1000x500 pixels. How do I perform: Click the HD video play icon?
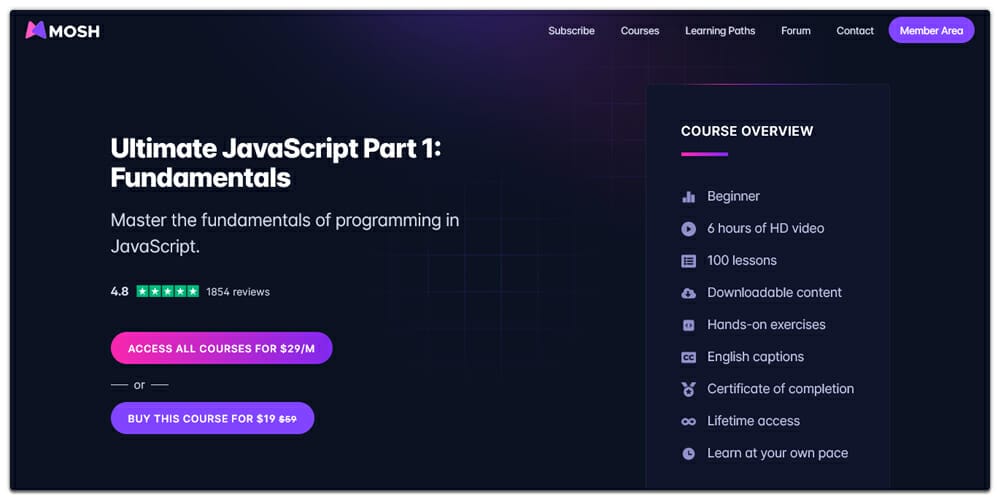pyautogui.click(x=688, y=228)
